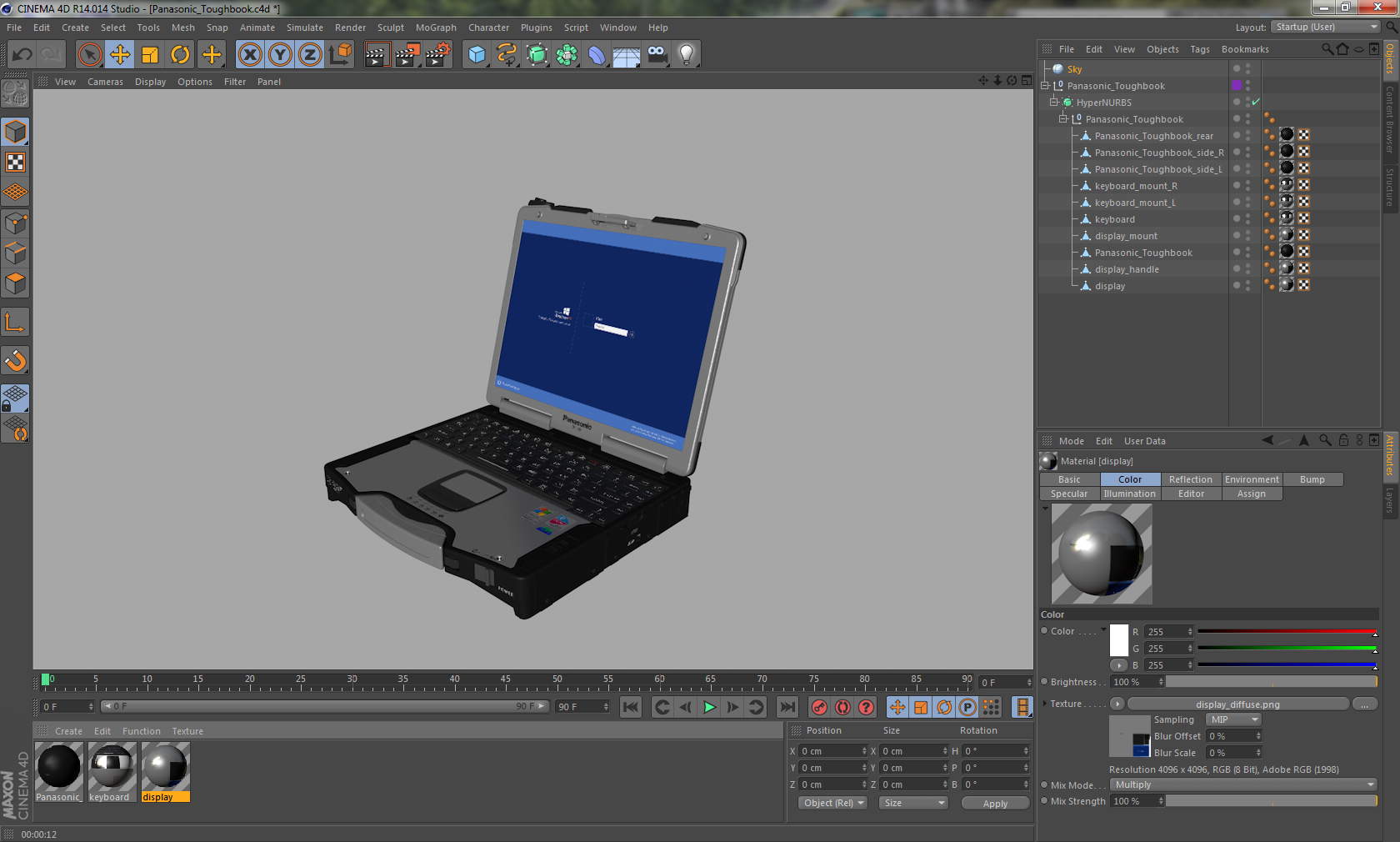Click the white color swatch
This screenshot has height=842, width=1400.
[x=1119, y=639]
